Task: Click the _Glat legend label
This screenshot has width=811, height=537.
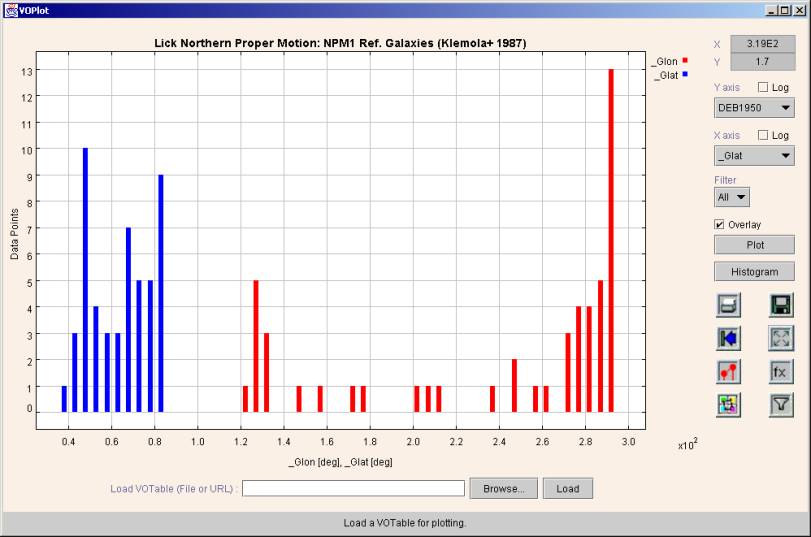Action: click(x=666, y=76)
